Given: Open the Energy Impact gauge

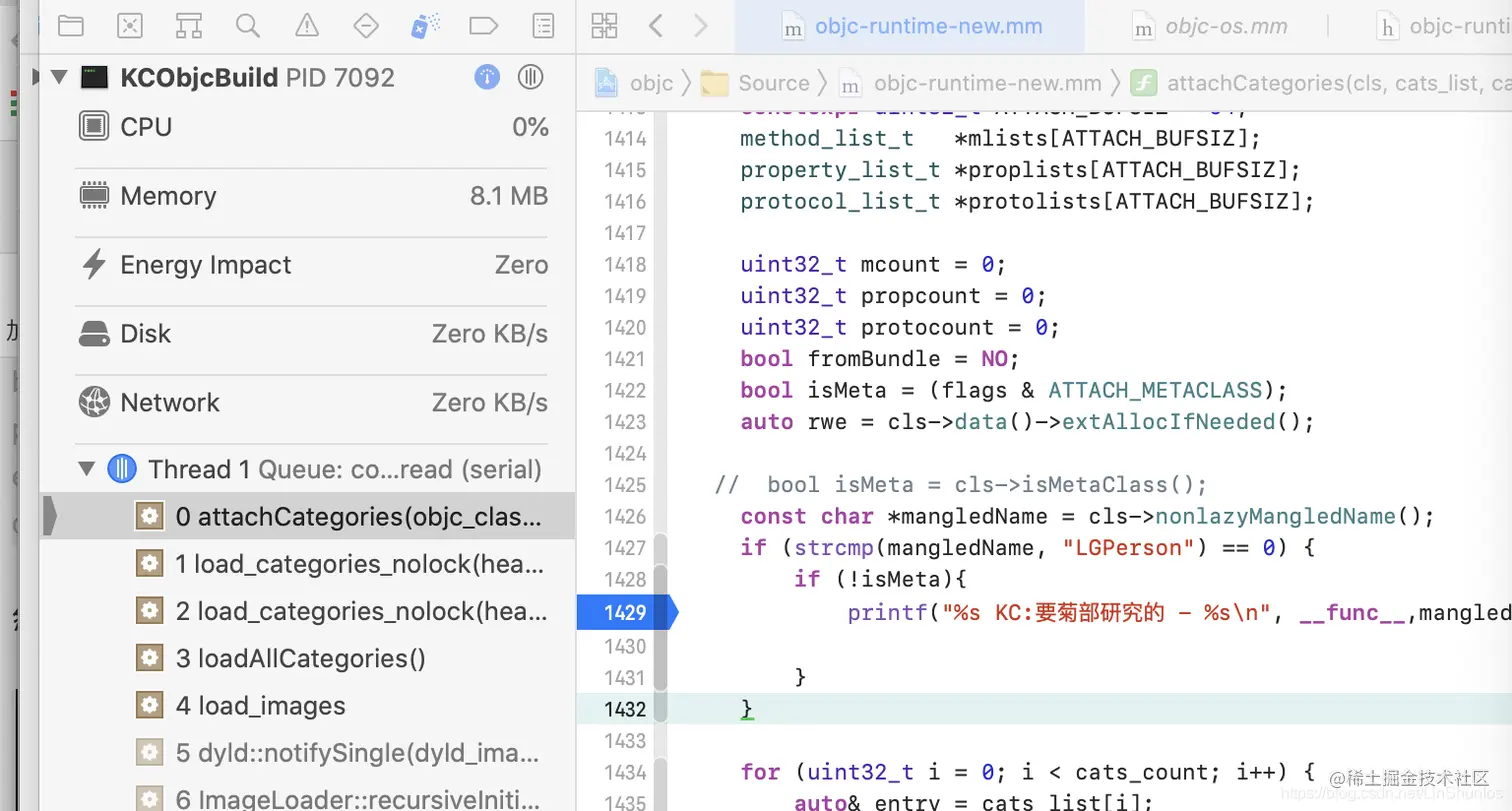Looking at the screenshot, I should 313,265.
